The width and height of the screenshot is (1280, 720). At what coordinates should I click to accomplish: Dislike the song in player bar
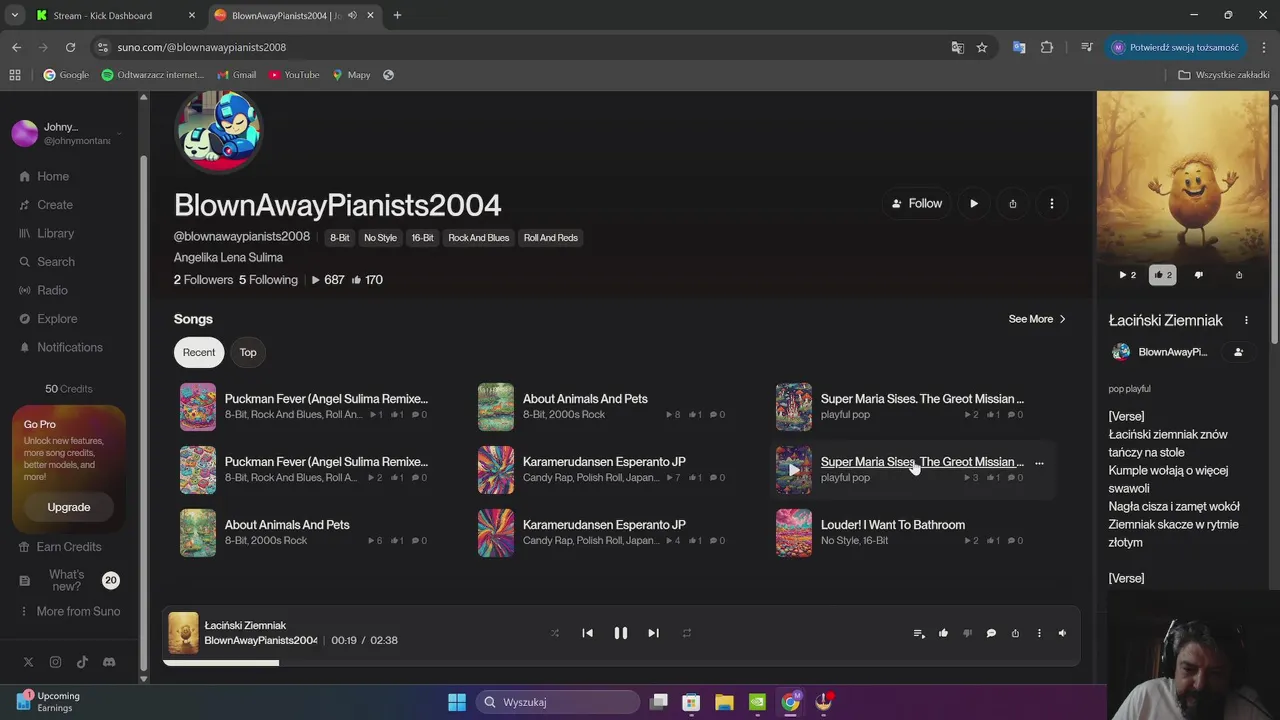[x=967, y=633]
